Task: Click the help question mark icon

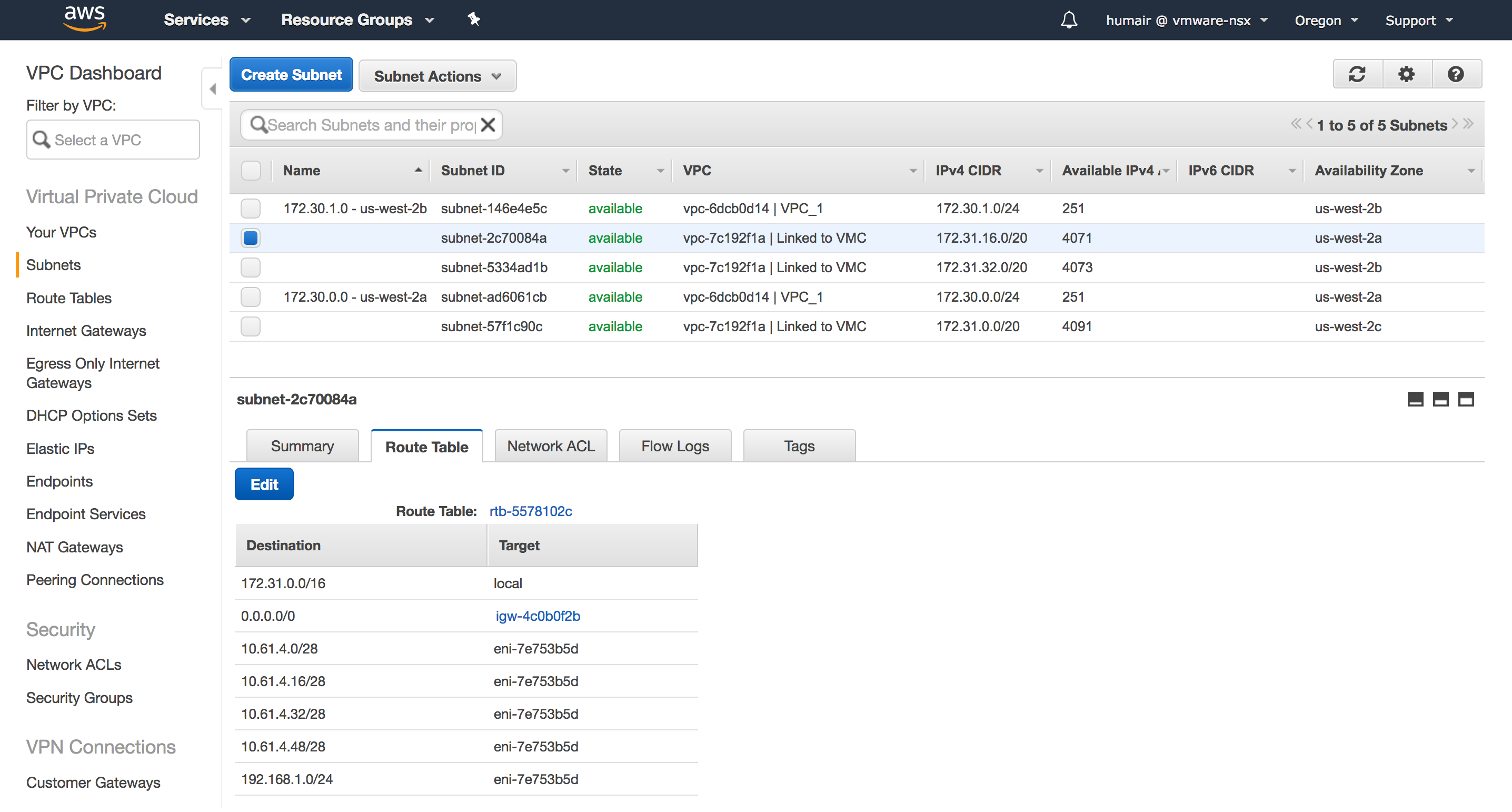Action: click(1456, 75)
